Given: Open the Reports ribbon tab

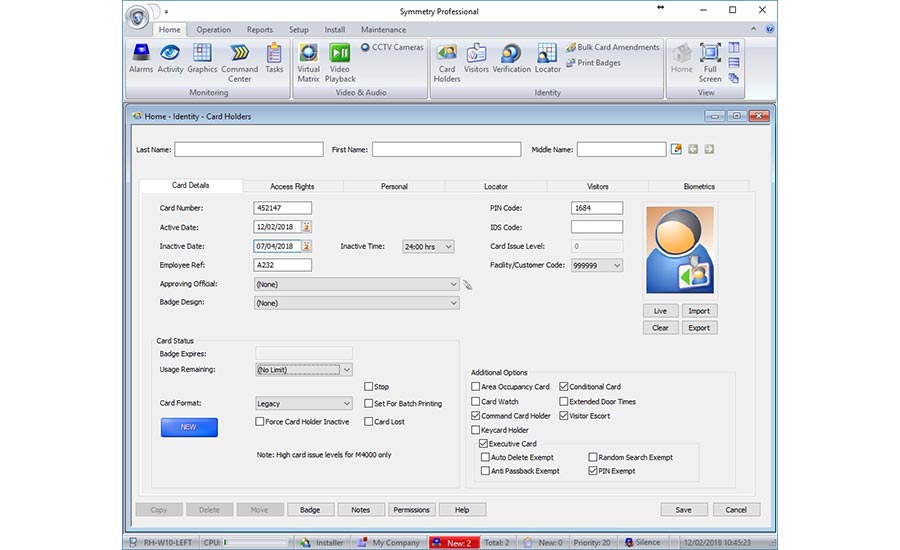Looking at the screenshot, I should click(259, 30).
